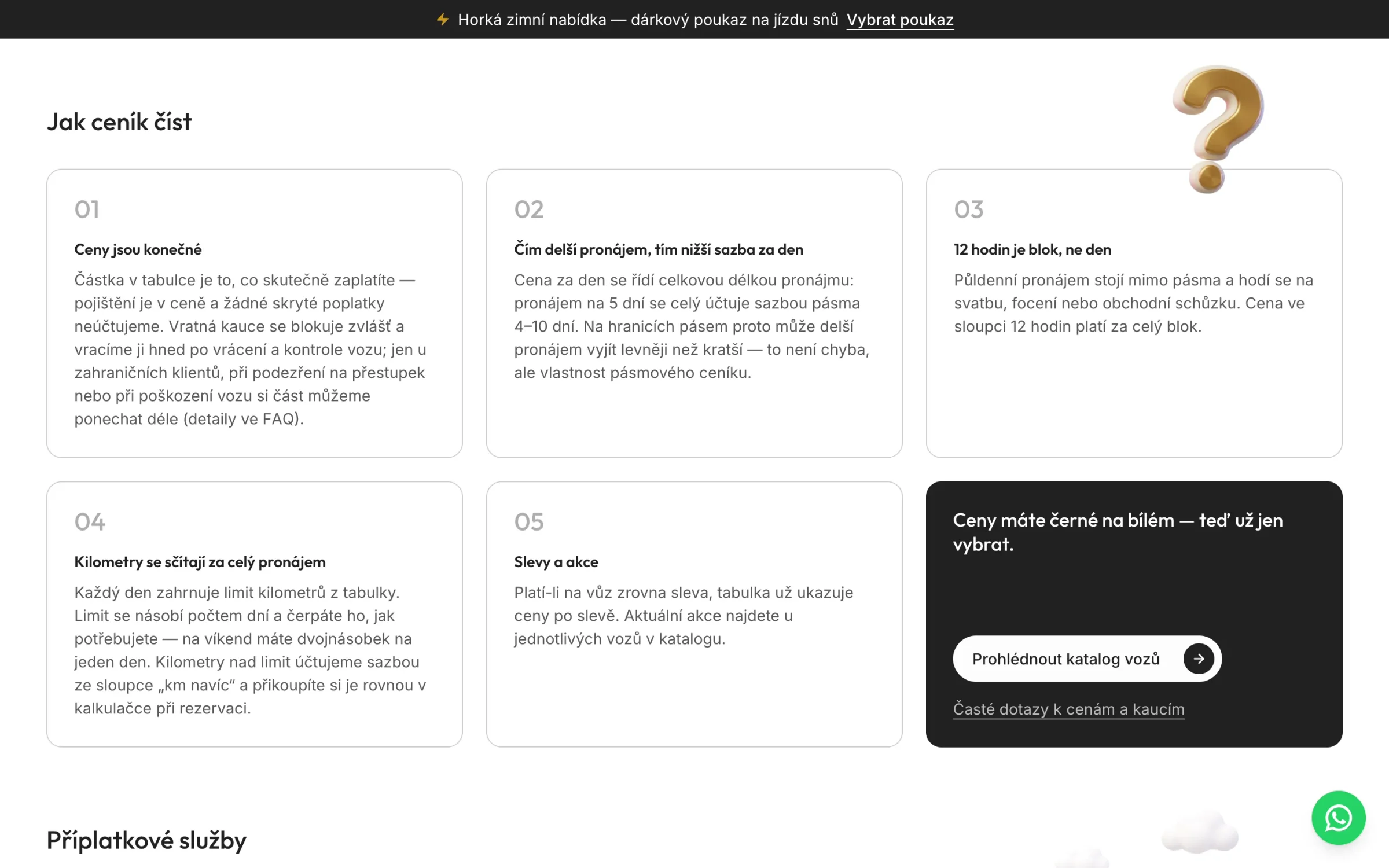
Task: Click paragraph starting "Částka v tabulce je to"
Action: 251,350
